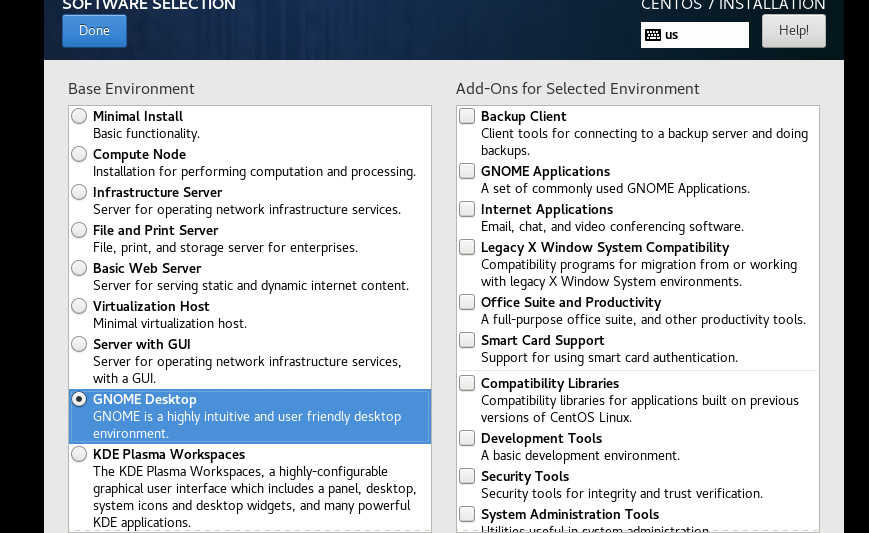Select Infrastructure Server base environment
Viewport: 869px width, 533px height.
pyautogui.click(x=79, y=193)
